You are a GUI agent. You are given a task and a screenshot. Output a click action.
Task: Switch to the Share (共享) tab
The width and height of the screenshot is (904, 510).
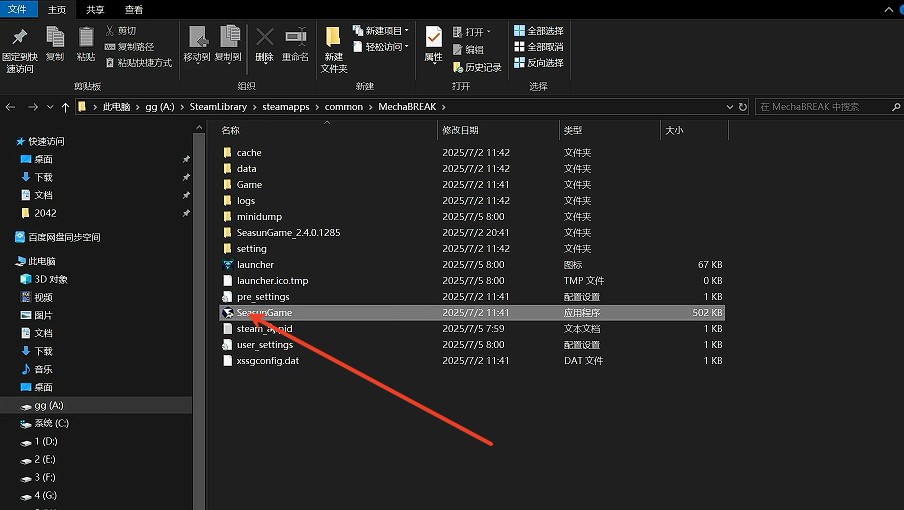[x=93, y=9]
